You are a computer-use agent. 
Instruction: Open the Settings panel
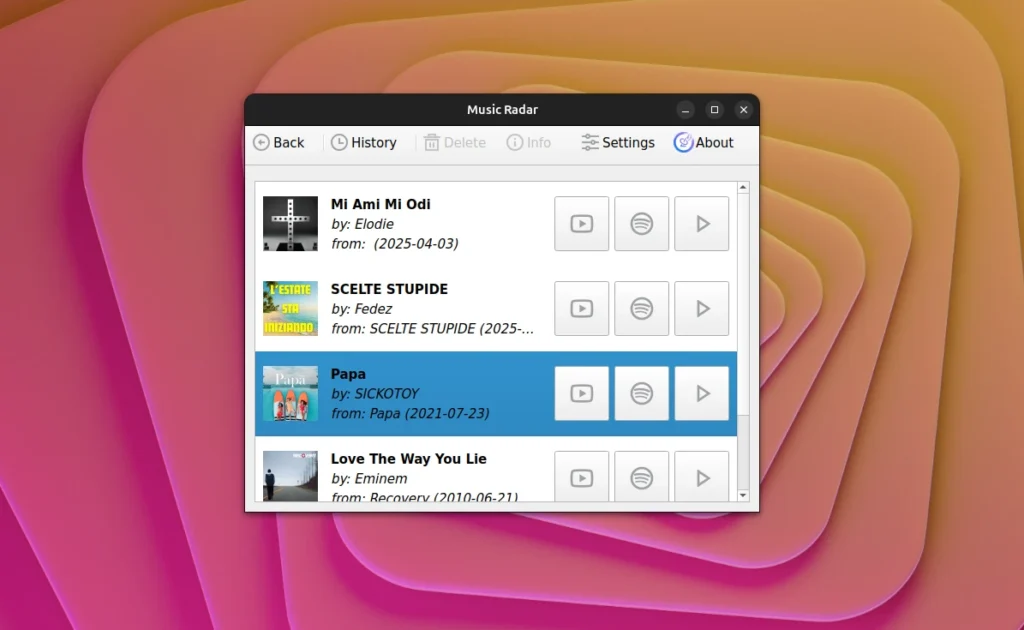coord(617,142)
